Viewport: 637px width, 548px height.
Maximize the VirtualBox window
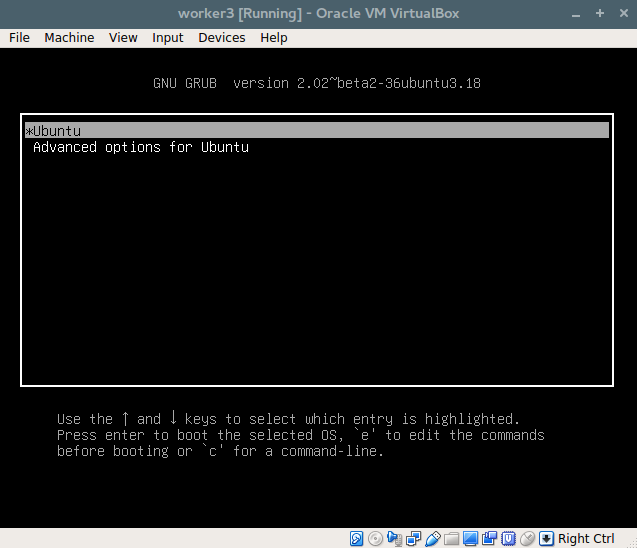[x=600, y=13]
